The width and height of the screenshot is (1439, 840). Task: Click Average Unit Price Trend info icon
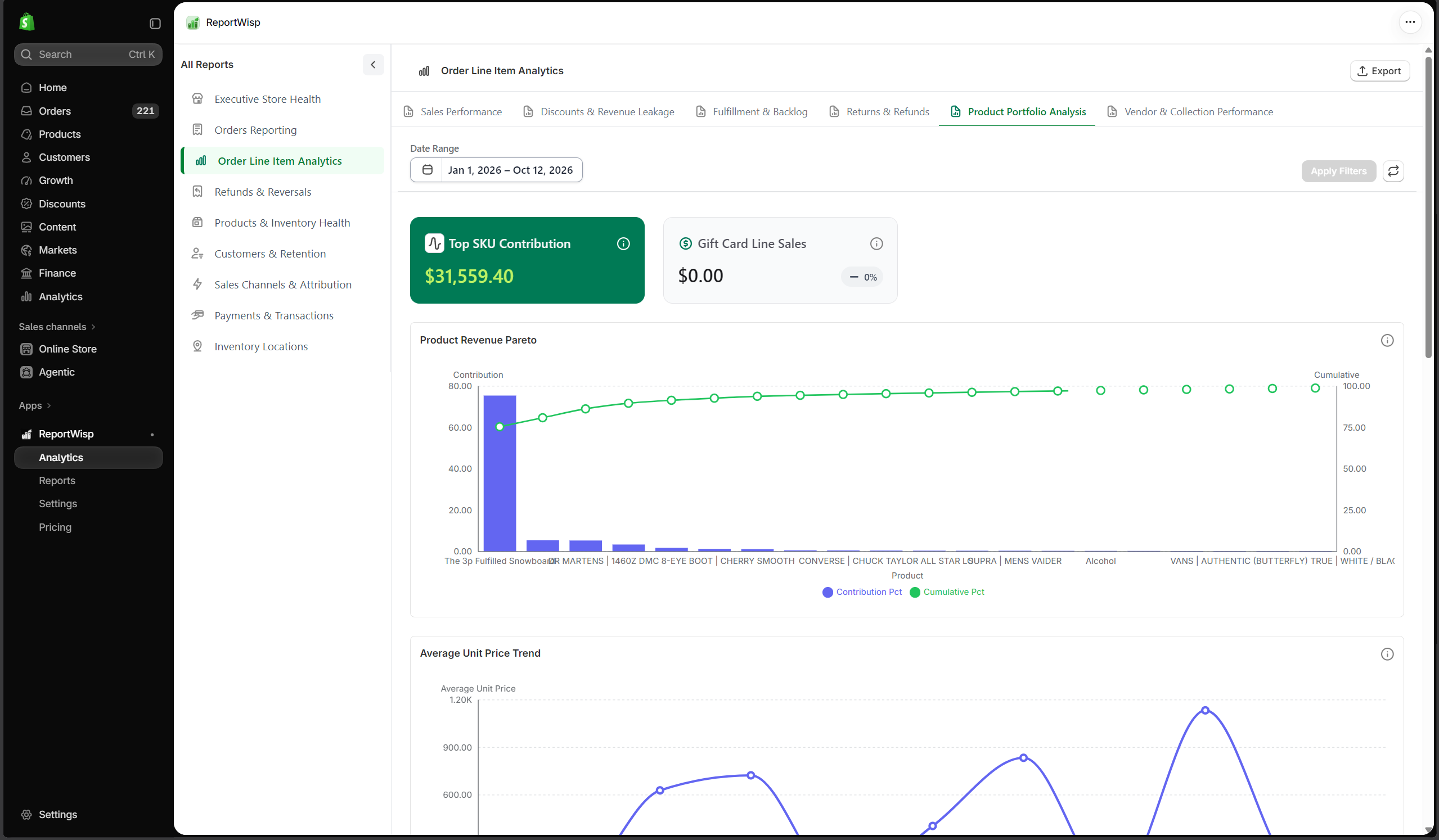coord(1387,654)
